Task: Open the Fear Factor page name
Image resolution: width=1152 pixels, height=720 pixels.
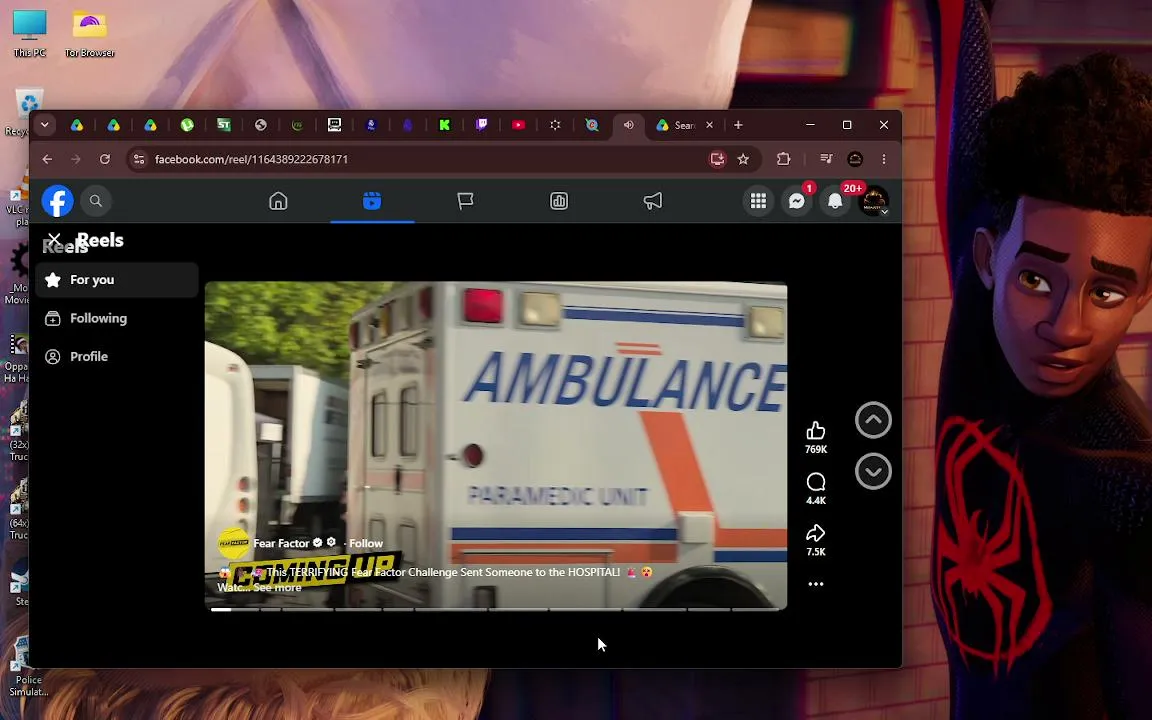Action: pos(281,543)
